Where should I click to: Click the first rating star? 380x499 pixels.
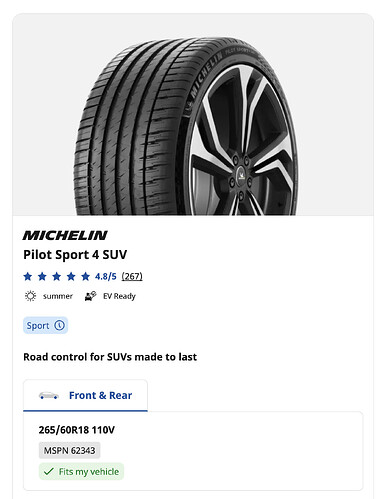click(x=28, y=276)
